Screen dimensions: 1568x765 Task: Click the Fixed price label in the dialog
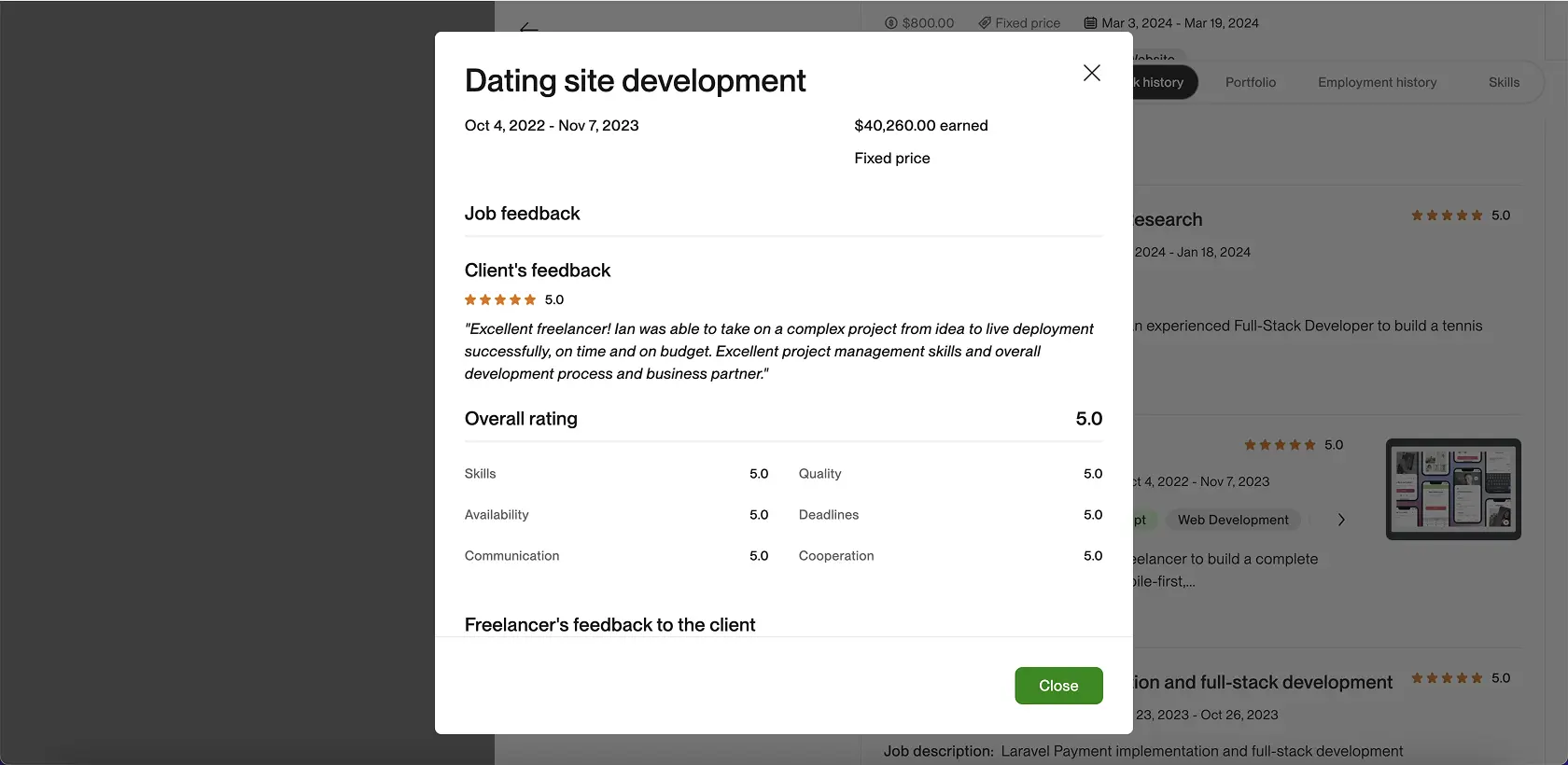(892, 158)
